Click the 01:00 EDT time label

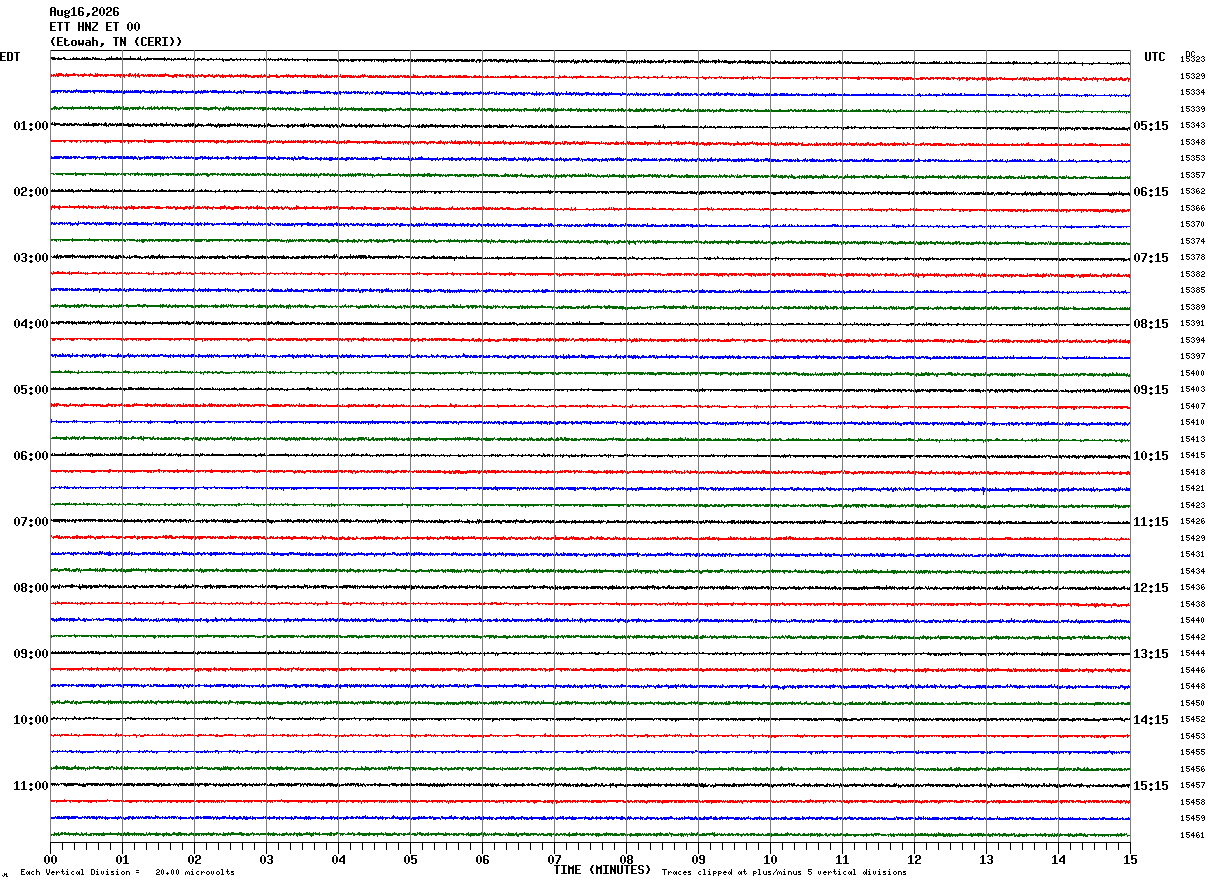coord(31,126)
